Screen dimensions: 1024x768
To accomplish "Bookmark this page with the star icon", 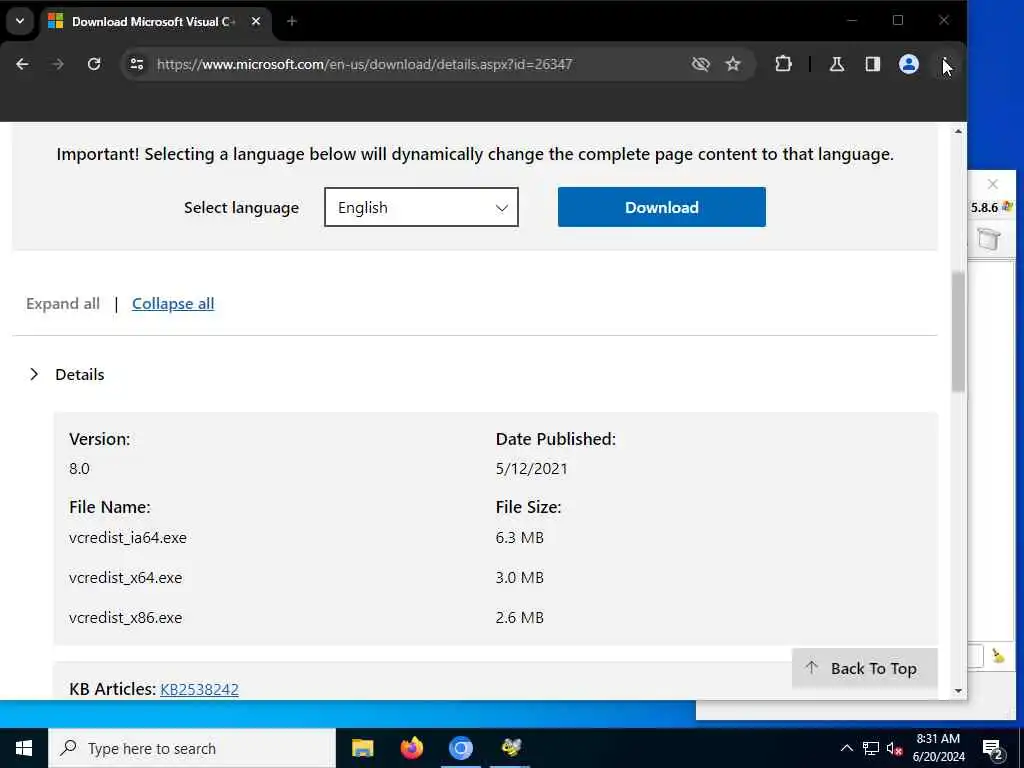I will coord(733,64).
